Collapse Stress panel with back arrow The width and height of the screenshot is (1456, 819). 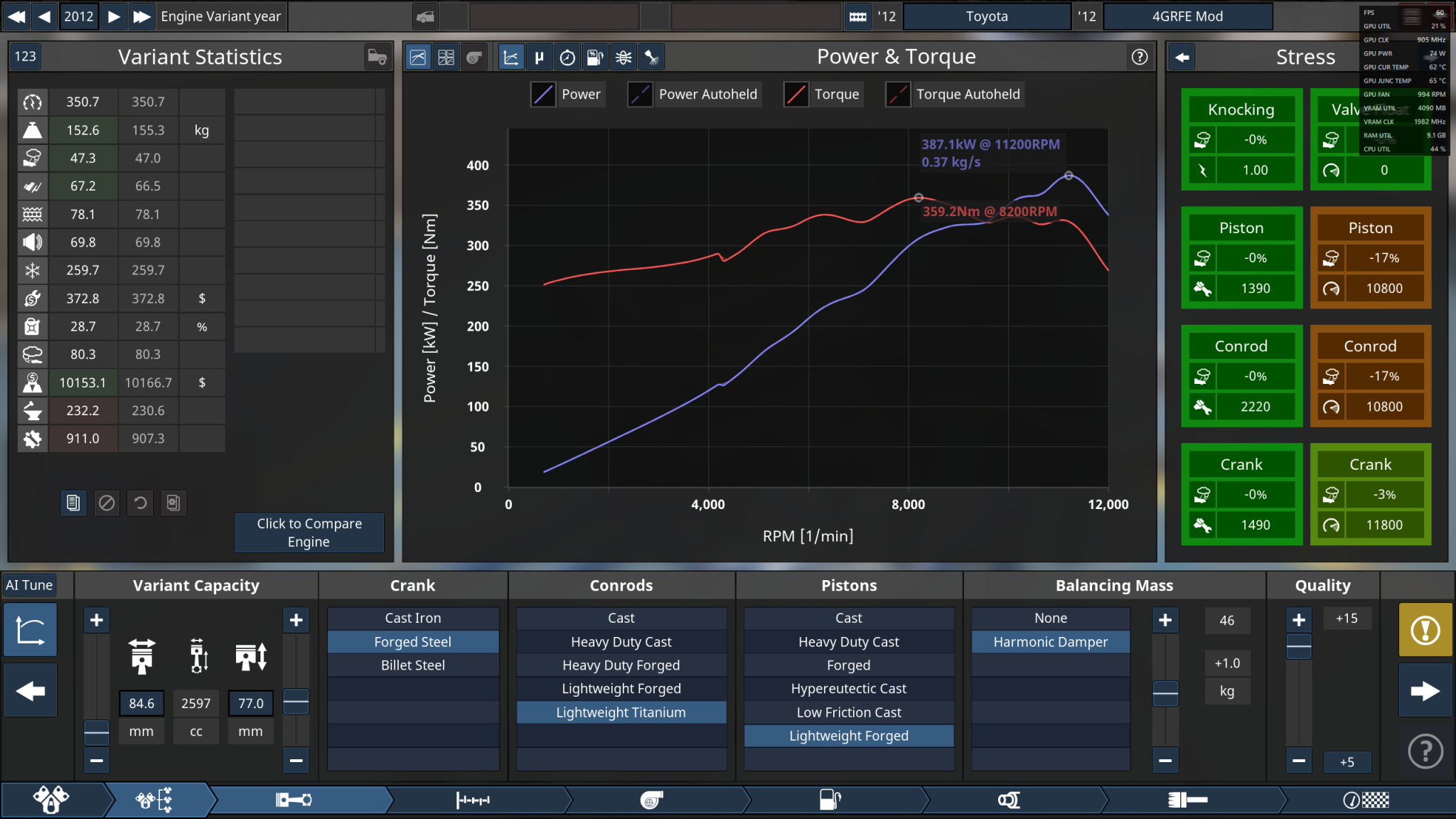(x=1182, y=58)
